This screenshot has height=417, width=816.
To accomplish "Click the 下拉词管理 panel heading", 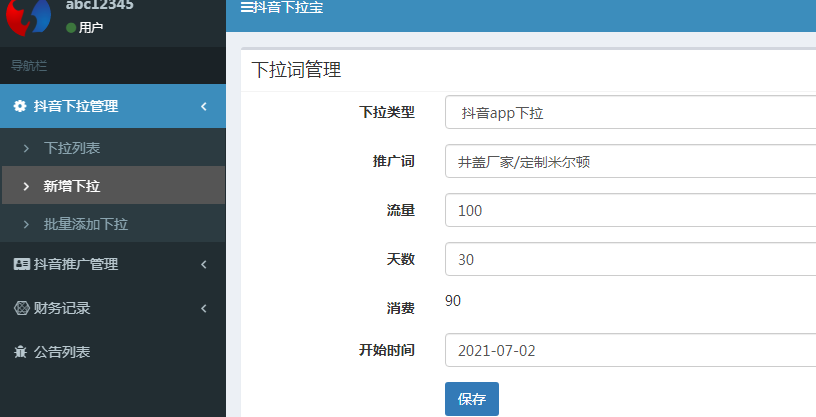I will [x=296, y=70].
